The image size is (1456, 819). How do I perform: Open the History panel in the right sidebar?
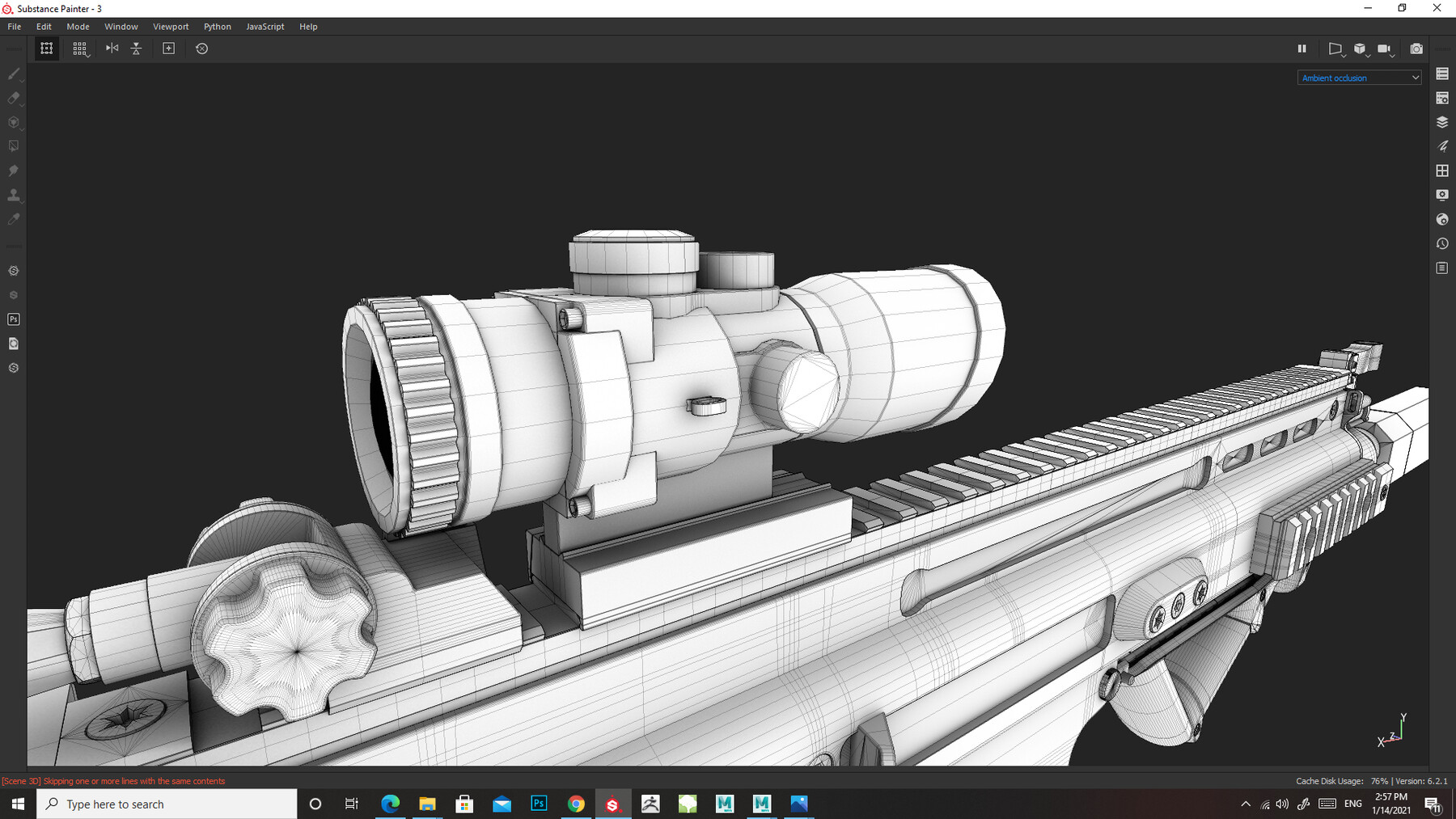click(1442, 243)
